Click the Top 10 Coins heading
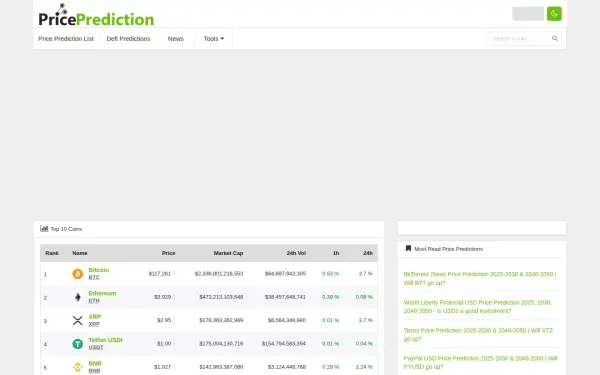This screenshot has height=375, width=600. click(x=66, y=229)
